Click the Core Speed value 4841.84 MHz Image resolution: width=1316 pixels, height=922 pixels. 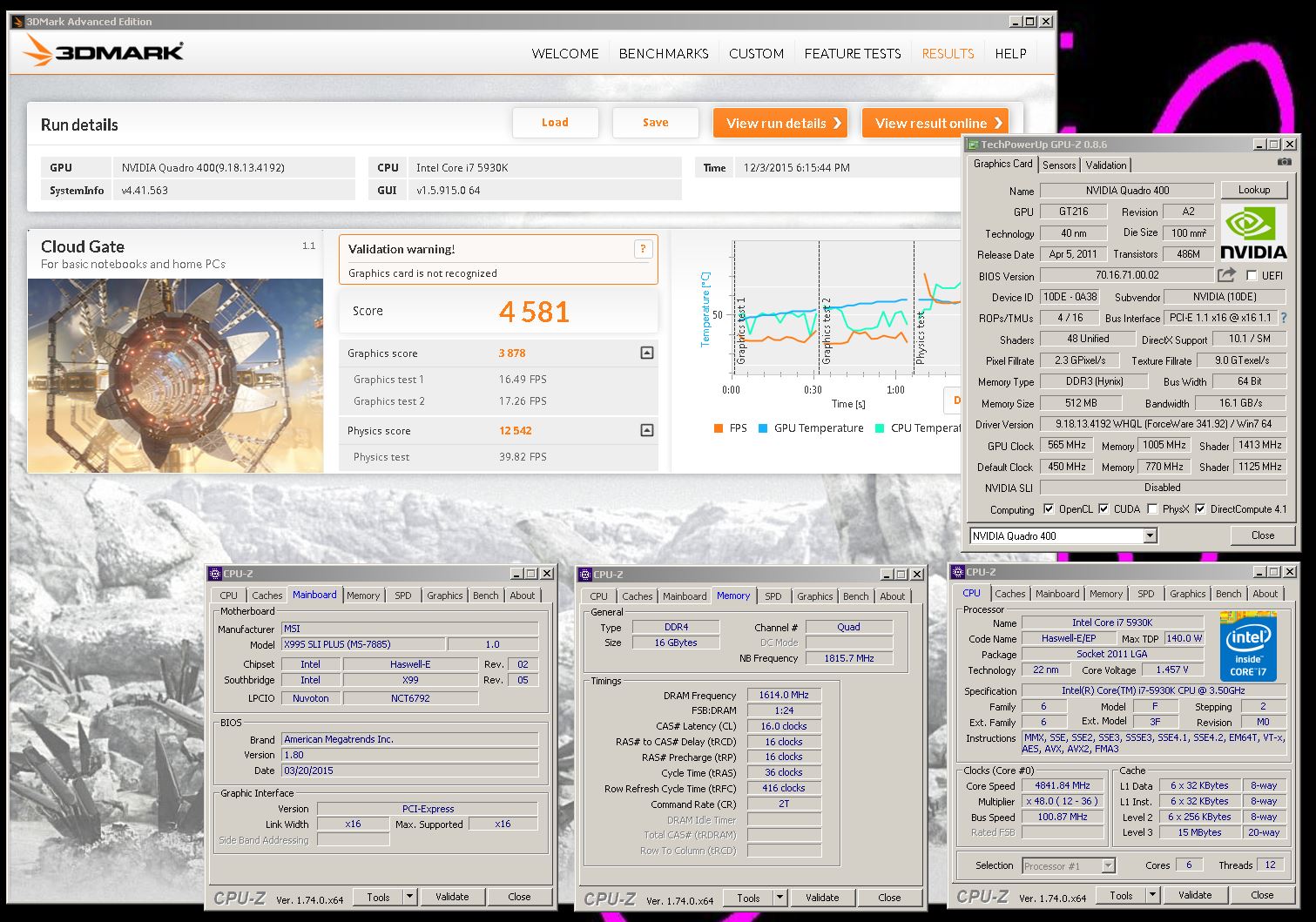coord(1062,785)
